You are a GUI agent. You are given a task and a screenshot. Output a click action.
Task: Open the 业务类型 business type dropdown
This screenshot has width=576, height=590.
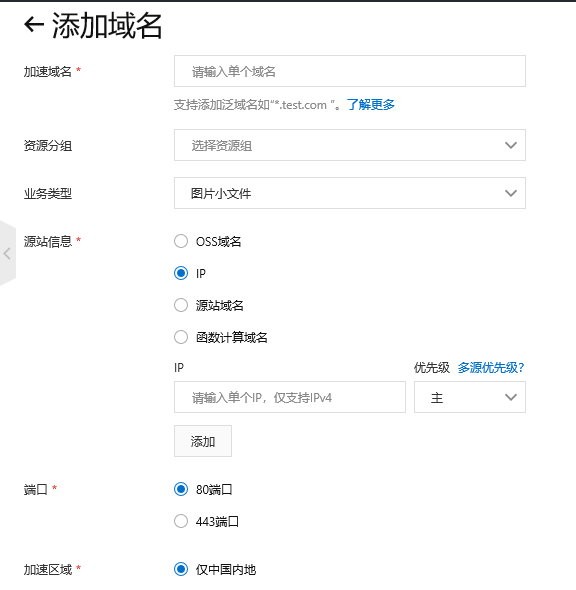350,193
